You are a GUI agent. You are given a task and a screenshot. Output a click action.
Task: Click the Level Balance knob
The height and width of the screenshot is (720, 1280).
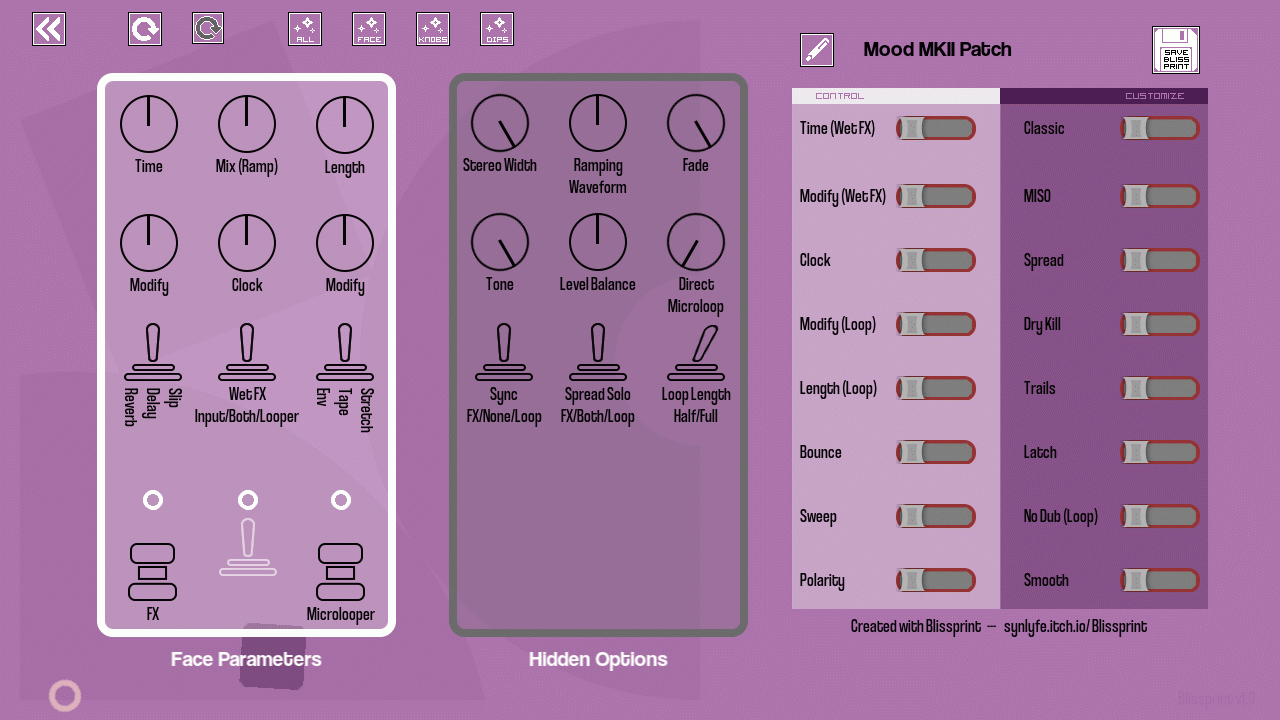click(598, 242)
